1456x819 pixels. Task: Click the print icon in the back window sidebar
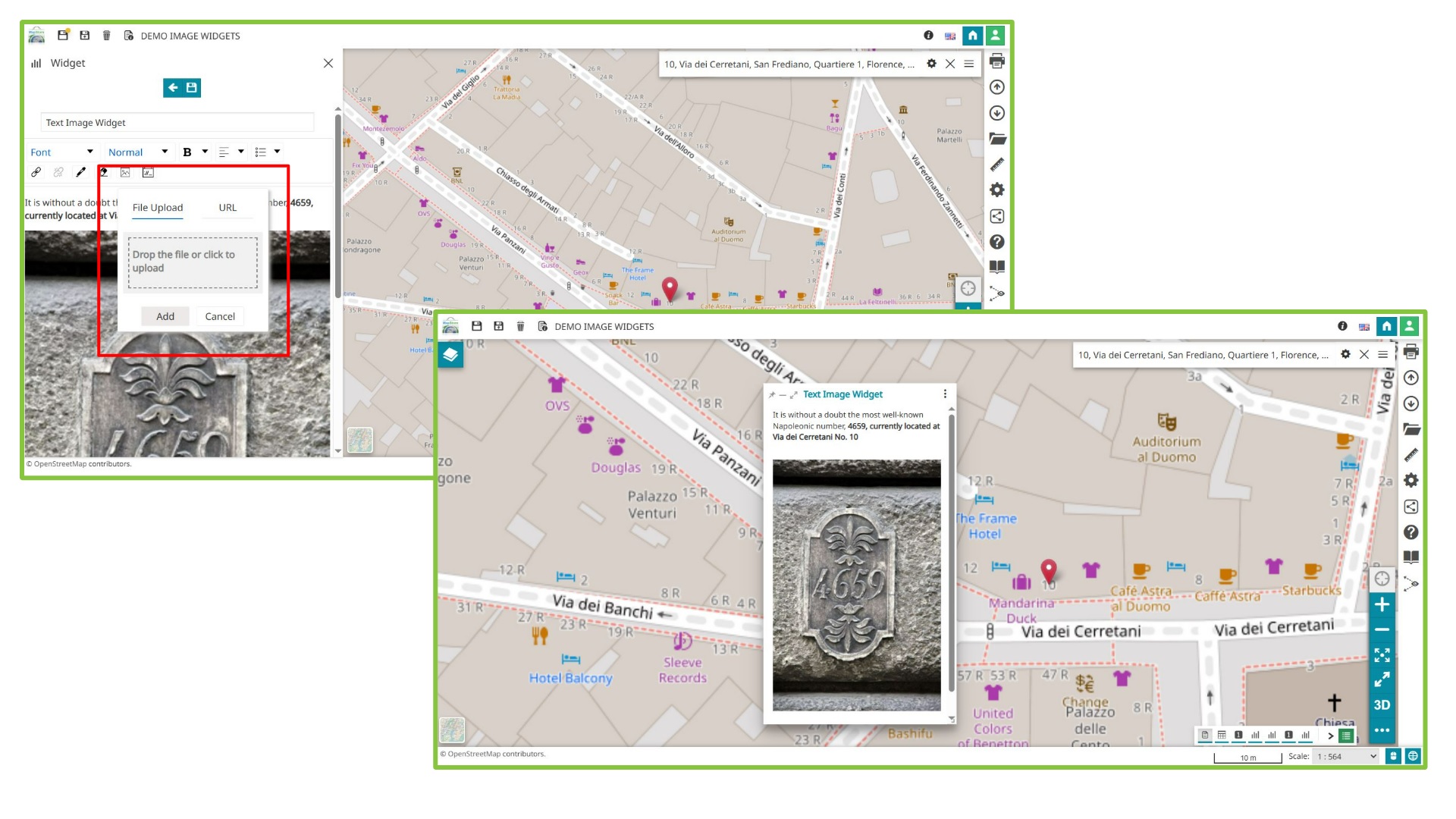[997, 61]
